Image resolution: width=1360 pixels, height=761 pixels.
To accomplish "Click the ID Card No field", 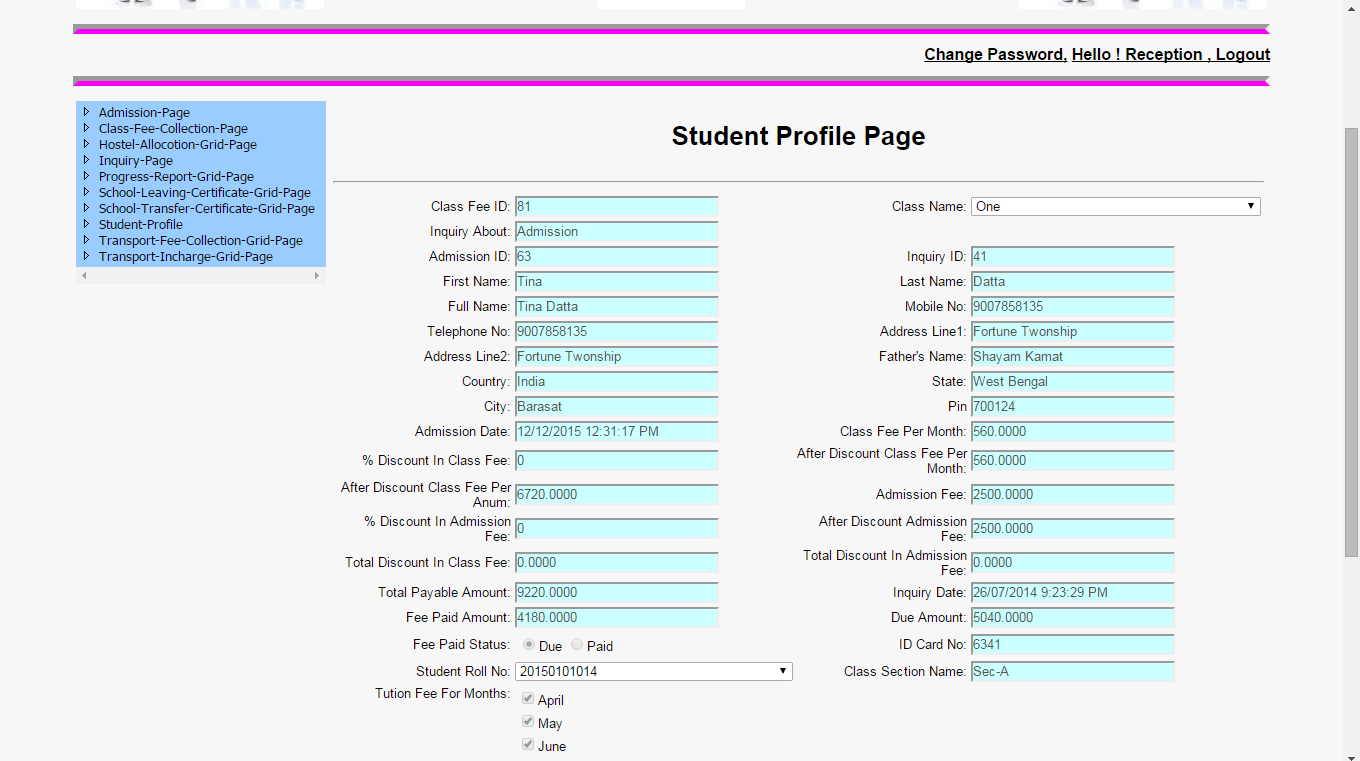I will (1073, 645).
